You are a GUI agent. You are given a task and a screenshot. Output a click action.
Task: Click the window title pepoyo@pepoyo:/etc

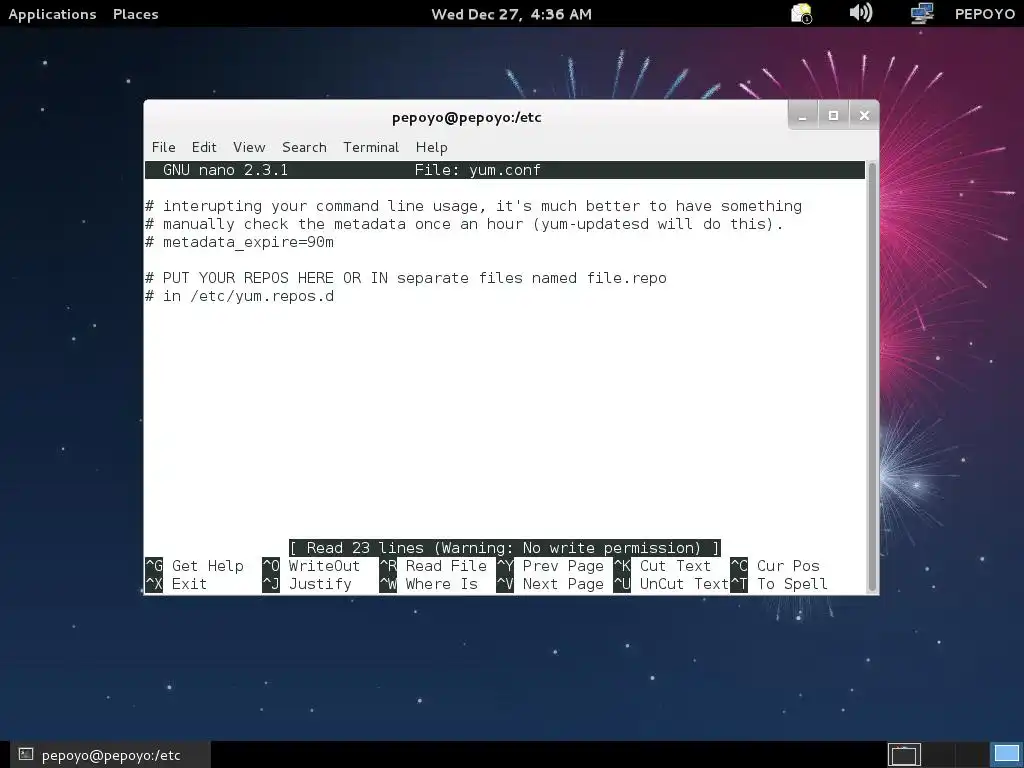[466, 118]
